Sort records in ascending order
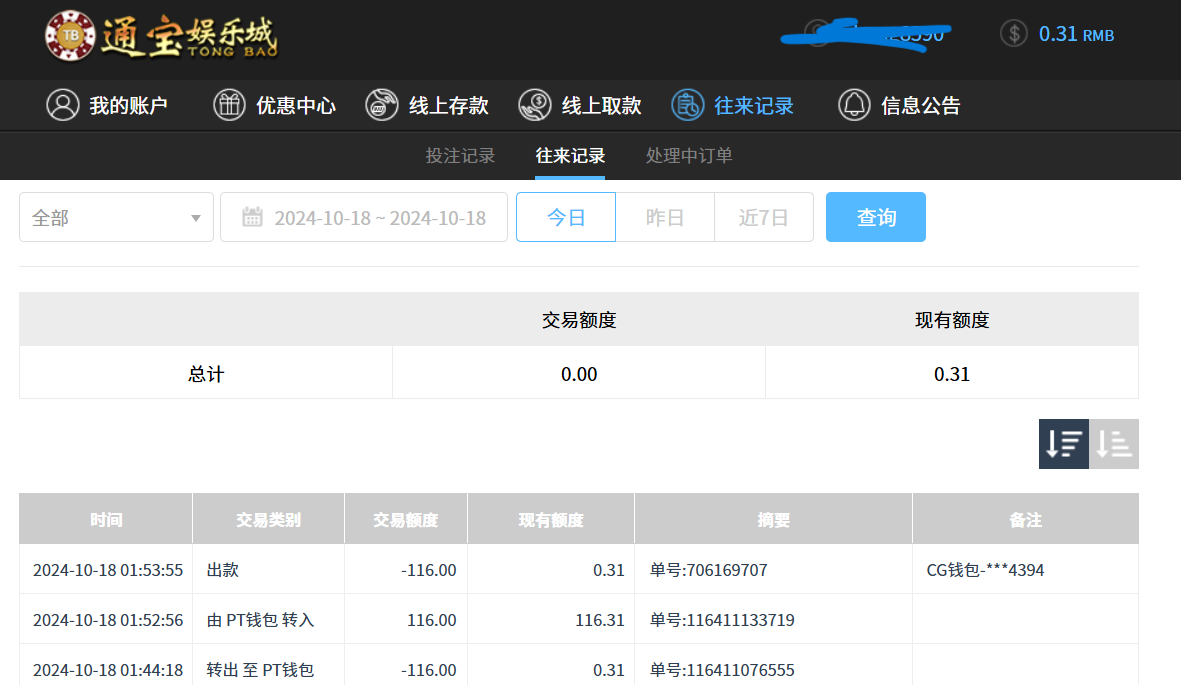 tap(1114, 444)
